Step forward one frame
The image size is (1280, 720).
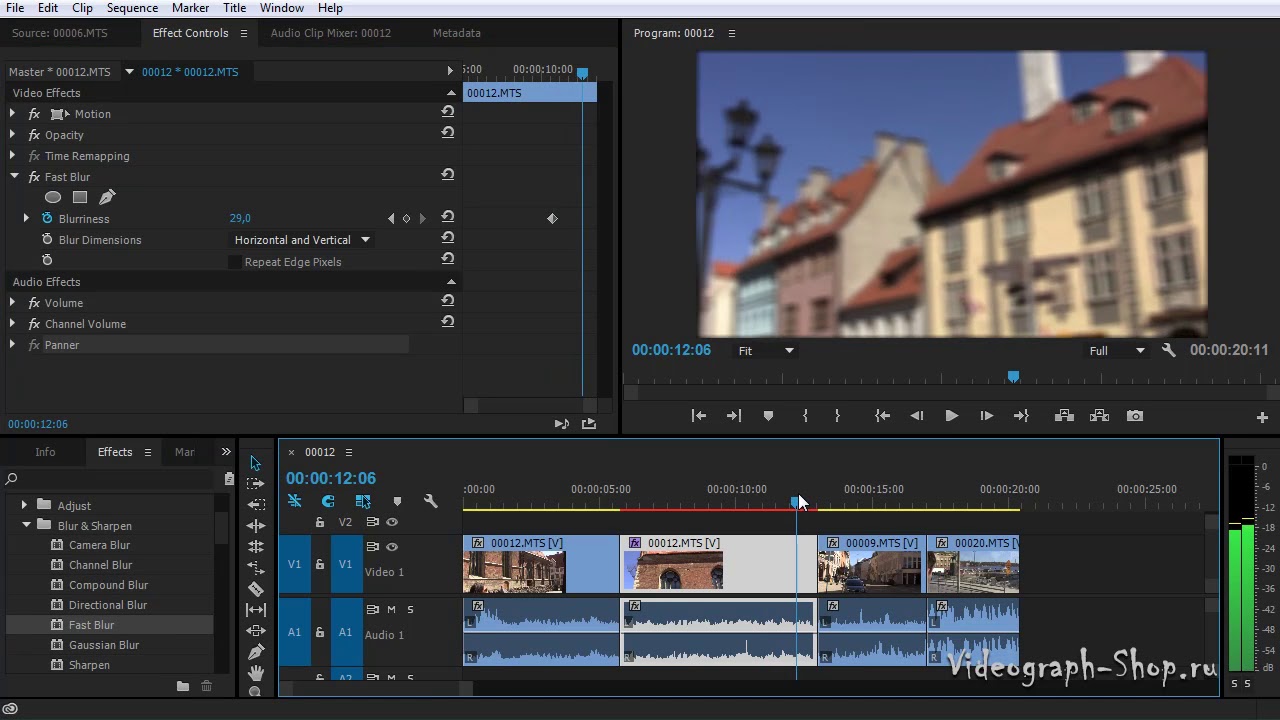click(x=986, y=416)
